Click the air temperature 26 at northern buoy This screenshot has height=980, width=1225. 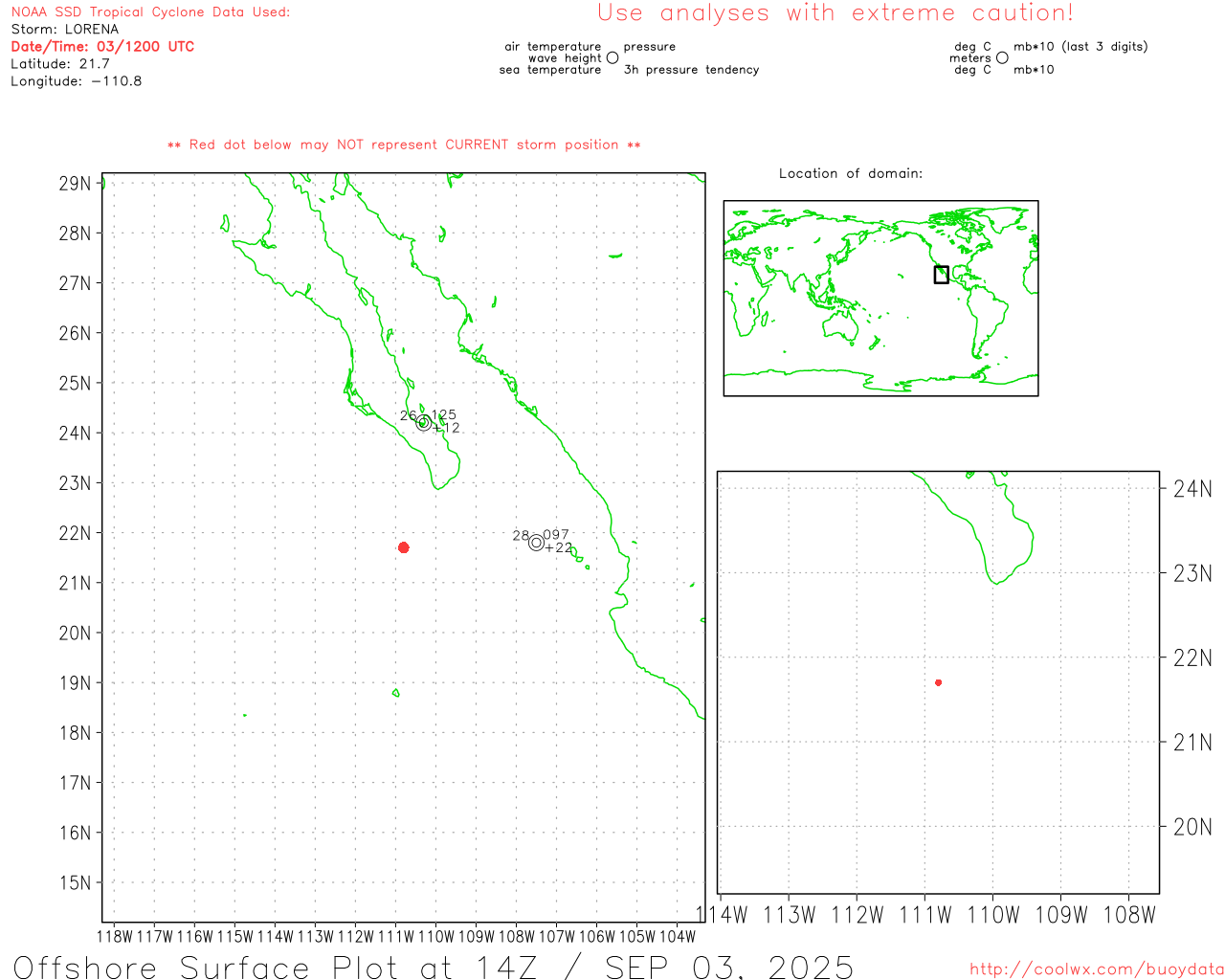point(408,415)
